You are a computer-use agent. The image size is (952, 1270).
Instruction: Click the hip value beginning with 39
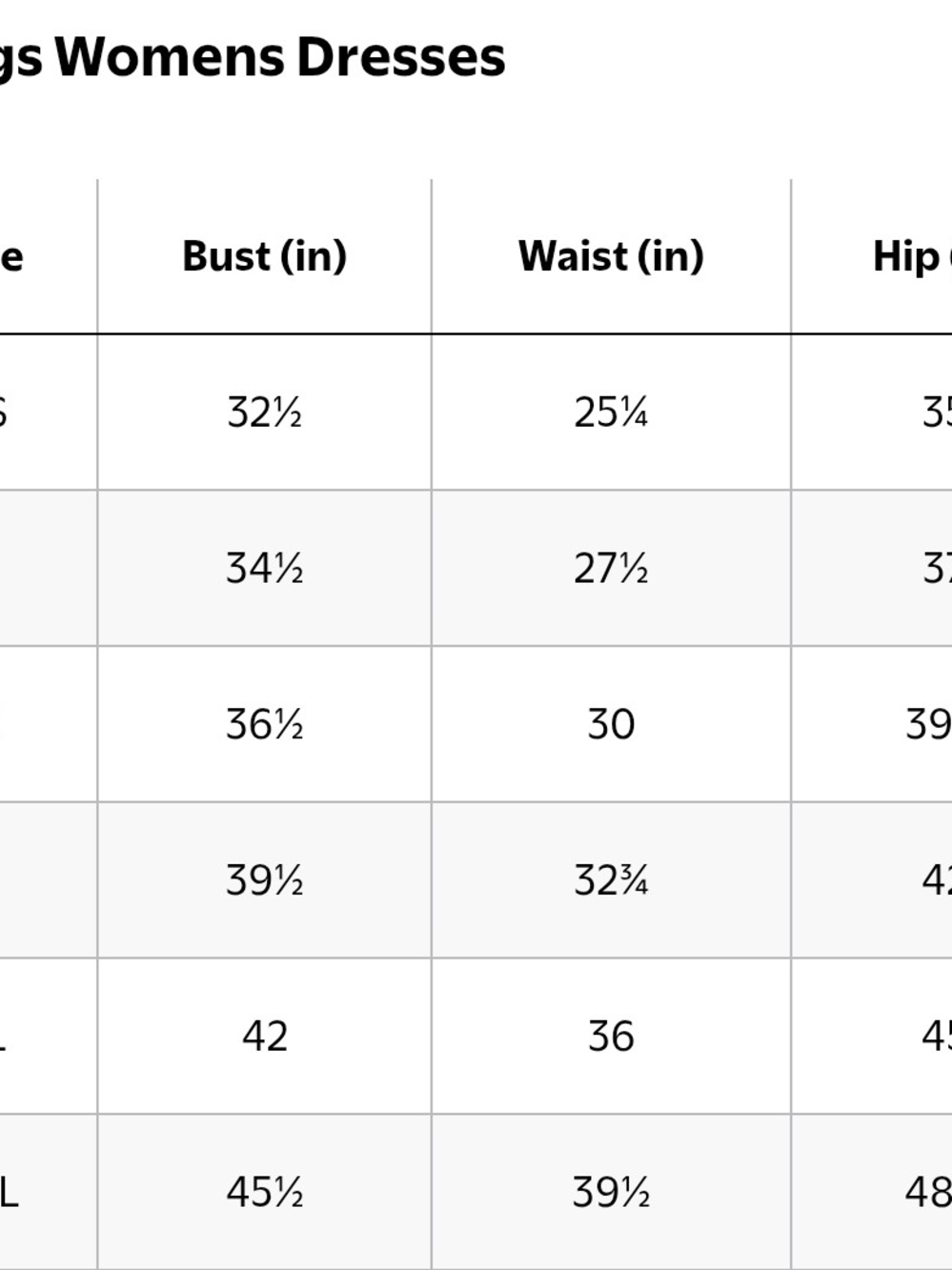click(x=928, y=725)
